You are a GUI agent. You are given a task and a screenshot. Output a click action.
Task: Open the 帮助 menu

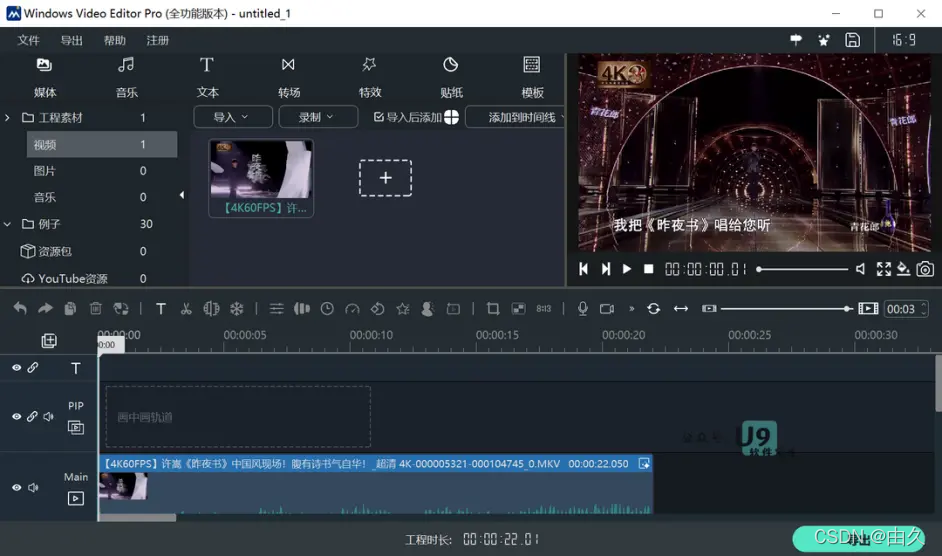coord(115,40)
